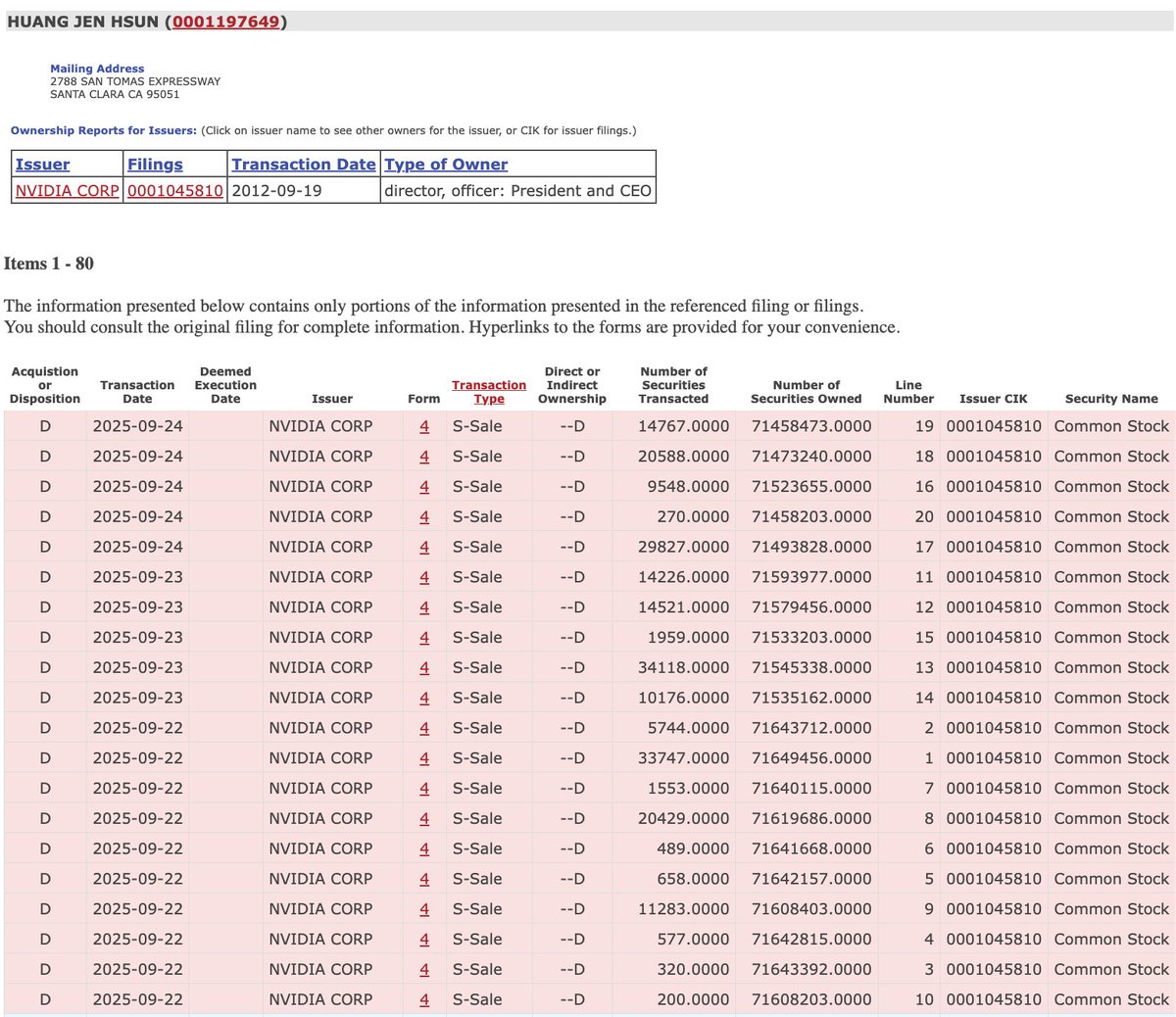The image size is (1176, 1017).
Task: Click the Type of Owner header link
Action: 446,165
